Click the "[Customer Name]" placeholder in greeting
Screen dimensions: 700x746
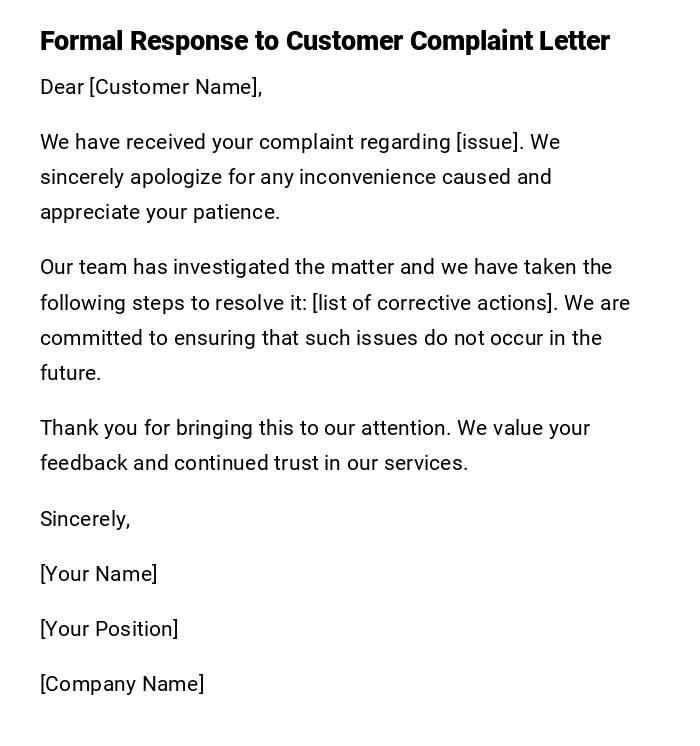[x=175, y=87]
